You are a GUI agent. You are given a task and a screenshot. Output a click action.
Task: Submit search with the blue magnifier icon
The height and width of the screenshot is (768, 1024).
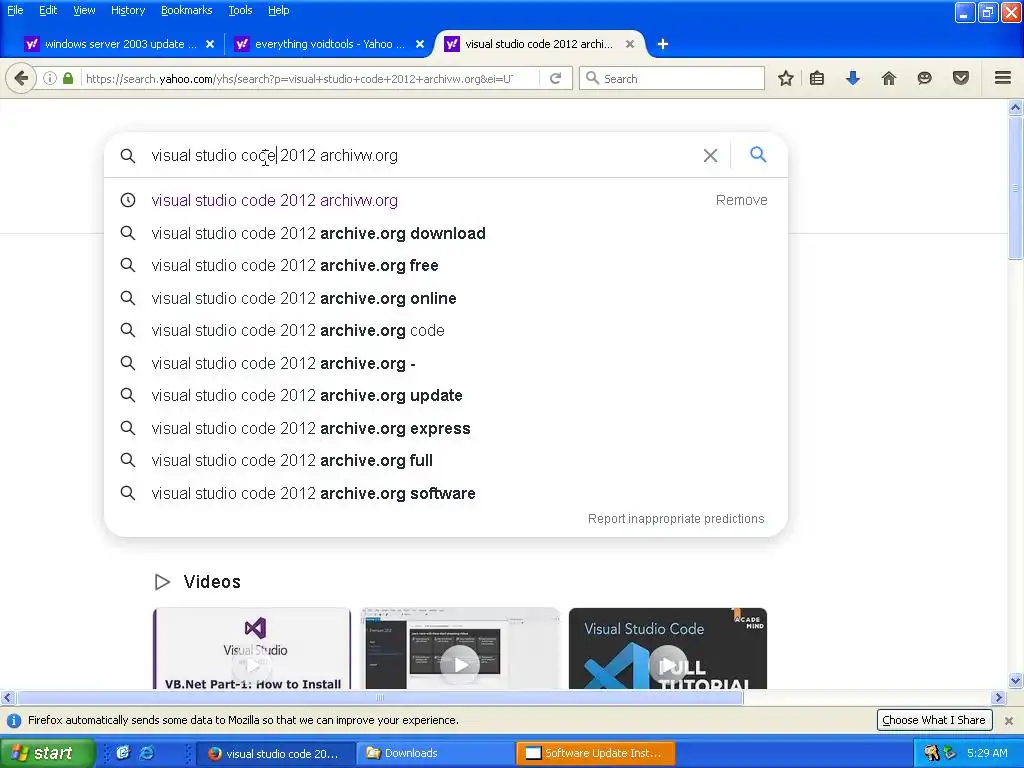coord(758,155)
